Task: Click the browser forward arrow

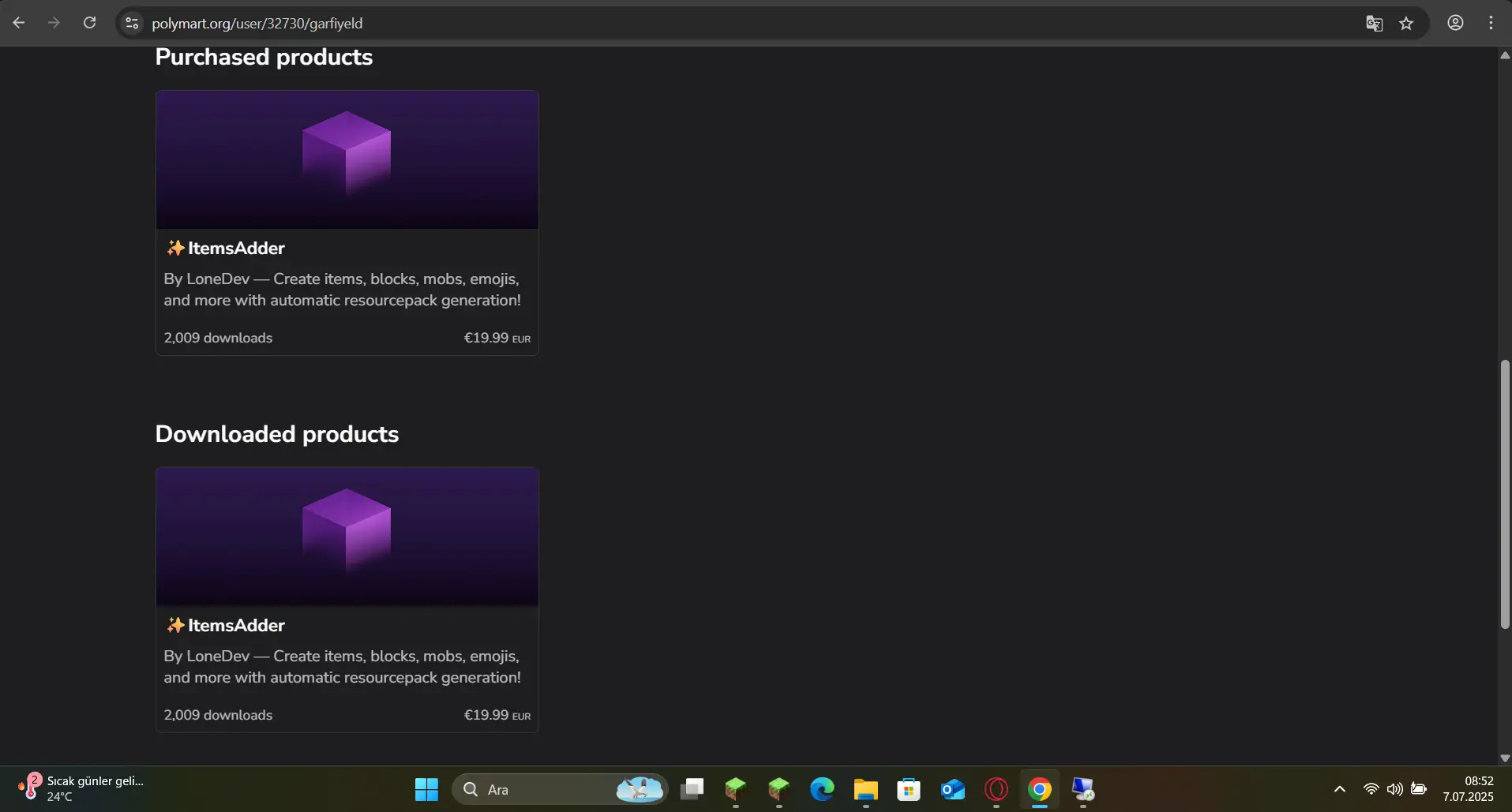Action: tap(54, 23)
